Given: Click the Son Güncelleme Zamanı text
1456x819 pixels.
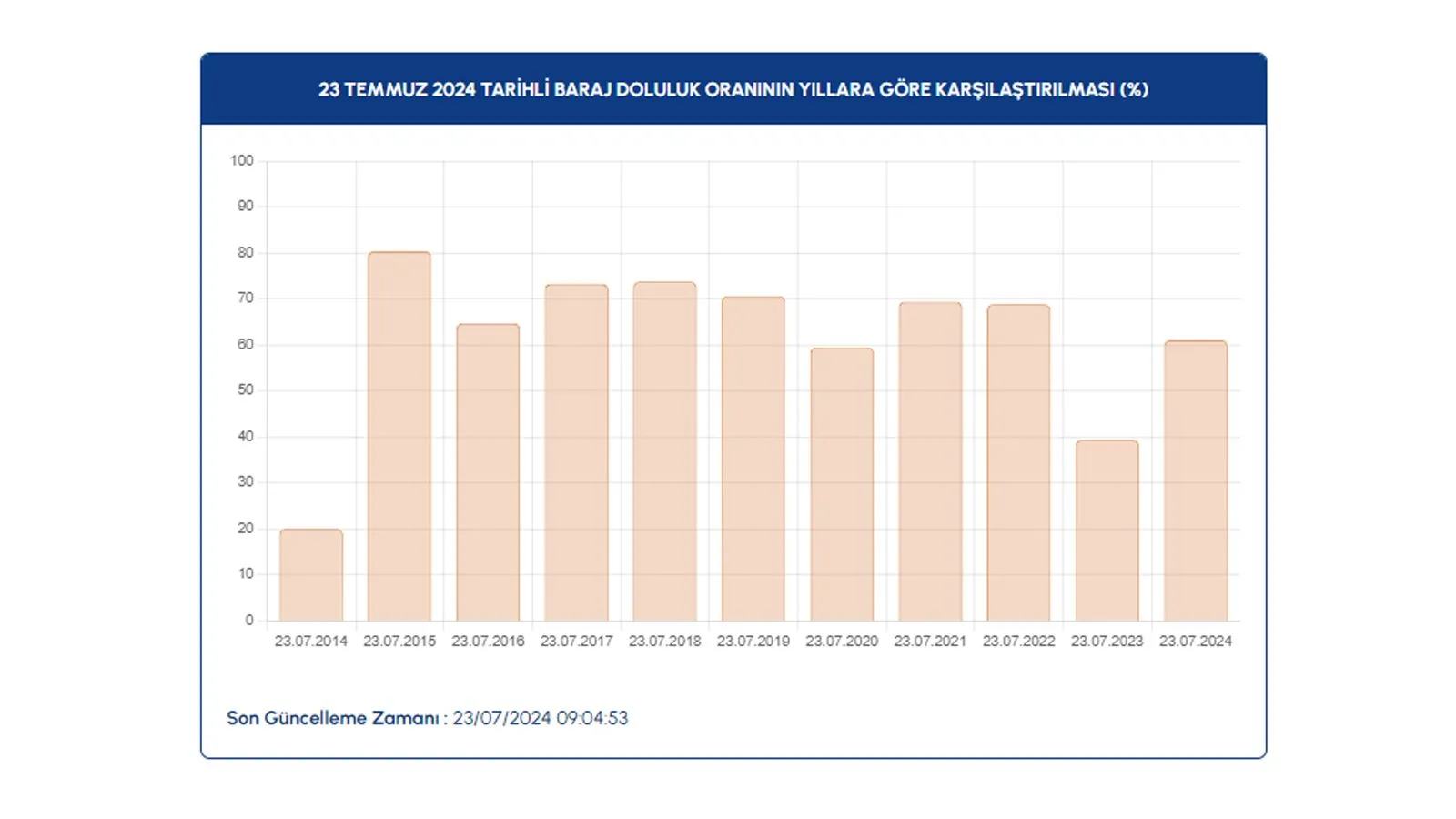Looking at the screenshot, I should pyautogui.click(x=330, y=717).
